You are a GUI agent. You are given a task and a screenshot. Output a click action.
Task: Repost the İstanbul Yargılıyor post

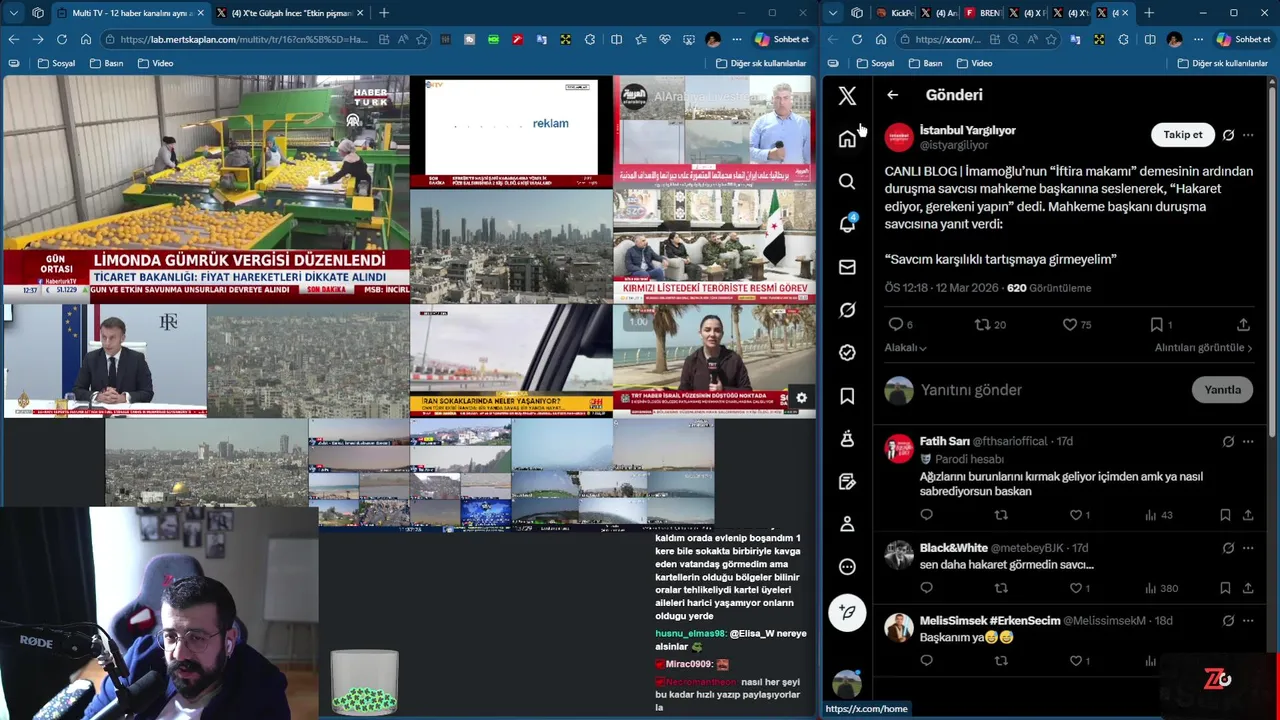(x=990, y=324)
